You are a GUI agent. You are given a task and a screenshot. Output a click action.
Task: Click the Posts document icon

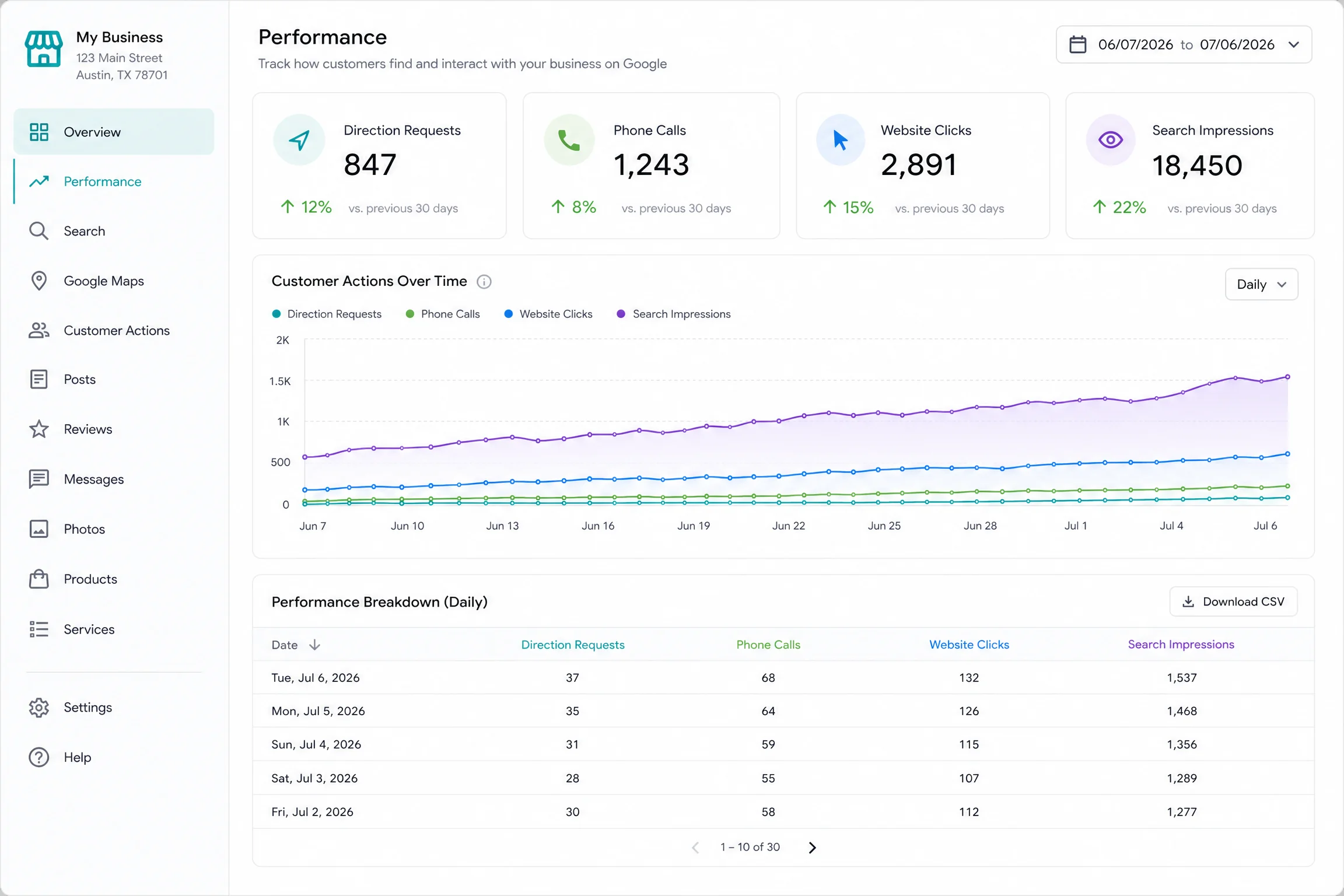pyautogui.click(x=39, y=379)
